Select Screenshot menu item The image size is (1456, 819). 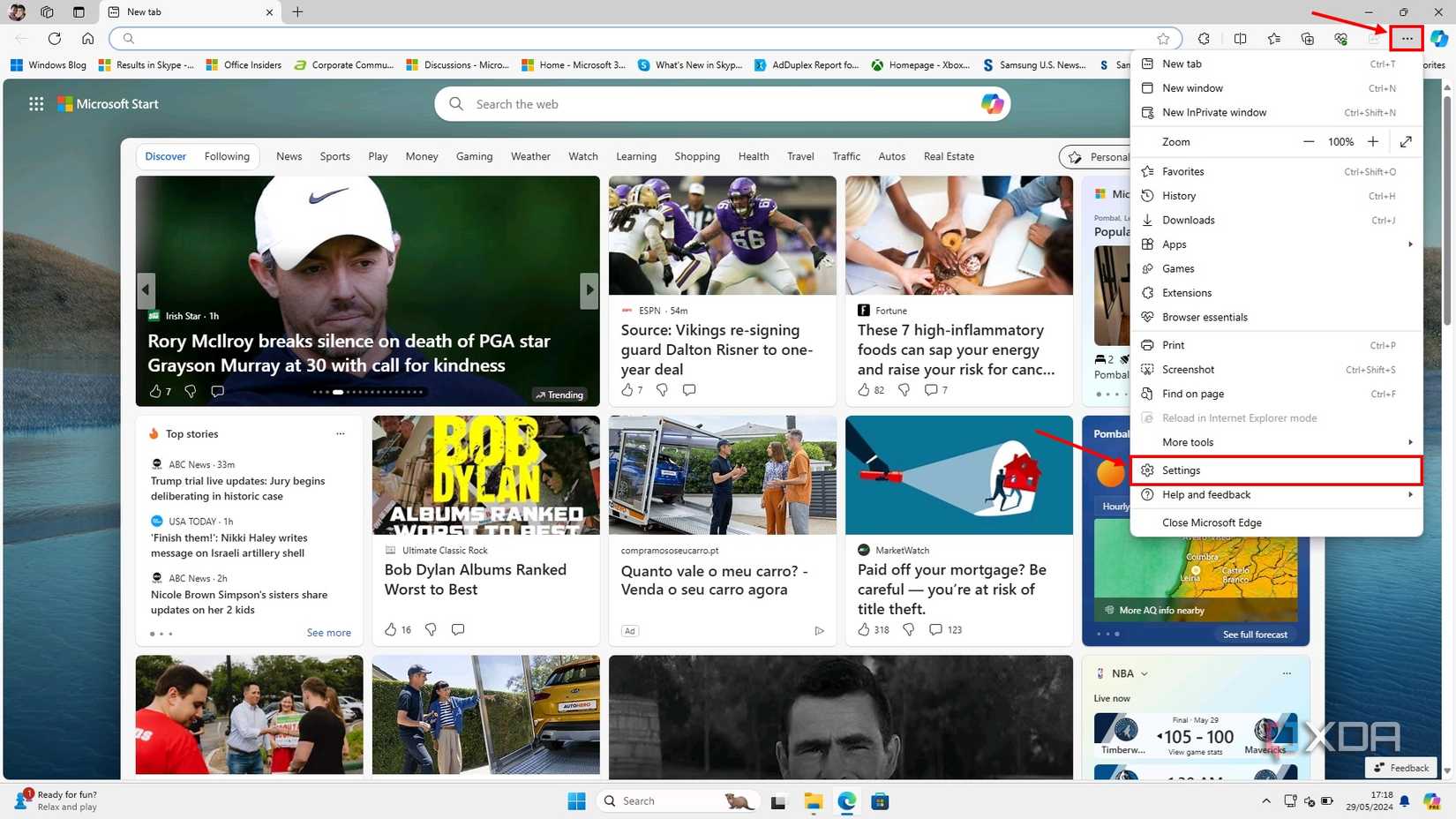tap(1277, 370)
